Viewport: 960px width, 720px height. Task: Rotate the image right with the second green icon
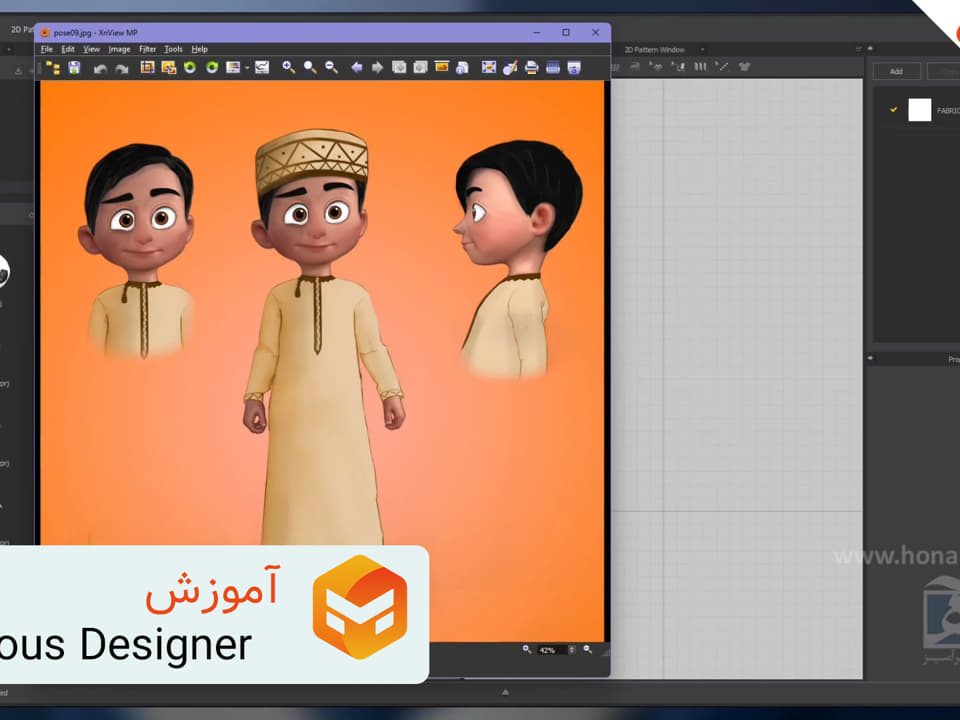pos(212,67)
